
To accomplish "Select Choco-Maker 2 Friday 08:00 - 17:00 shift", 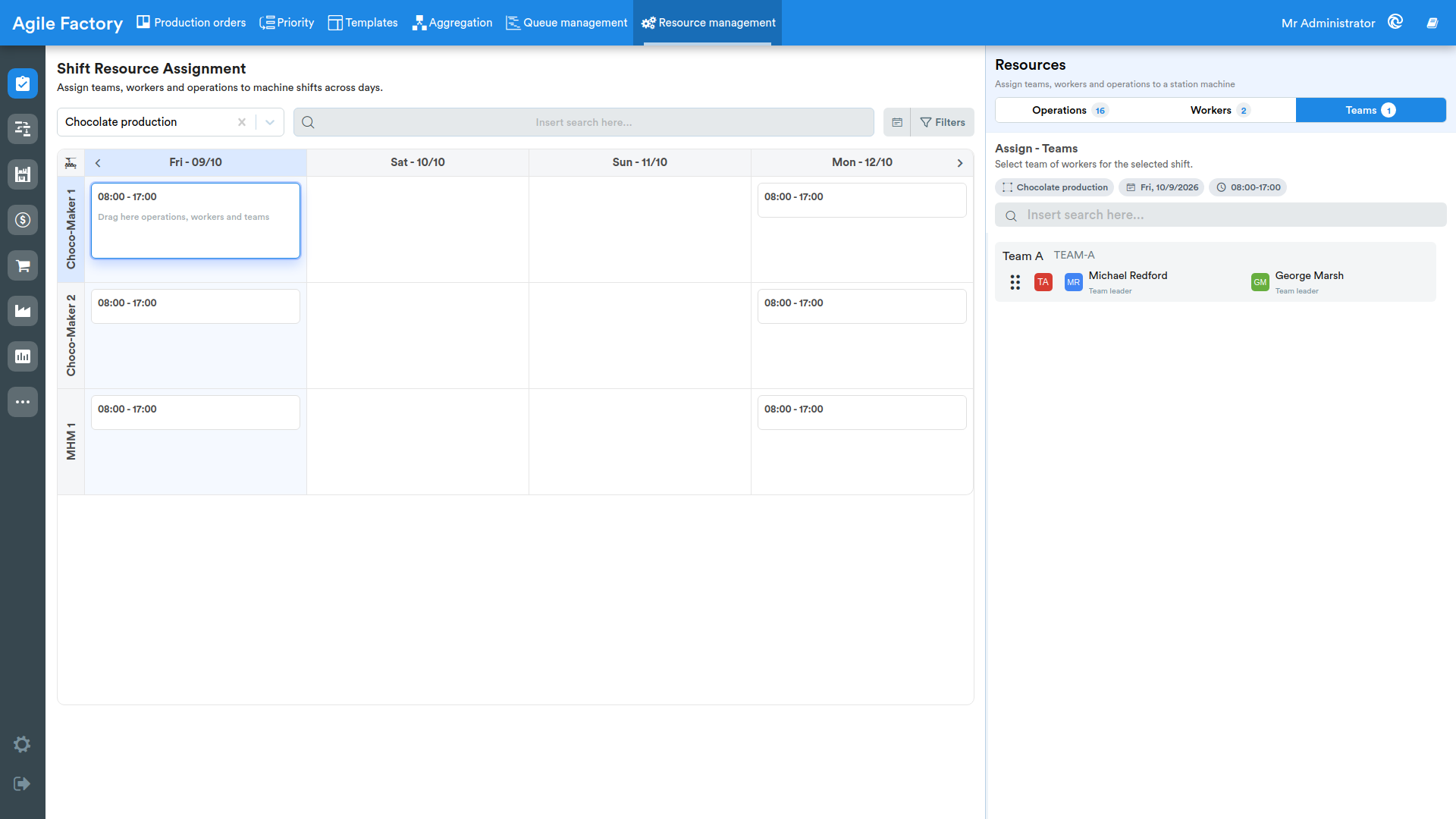I will tap(196, 306).
